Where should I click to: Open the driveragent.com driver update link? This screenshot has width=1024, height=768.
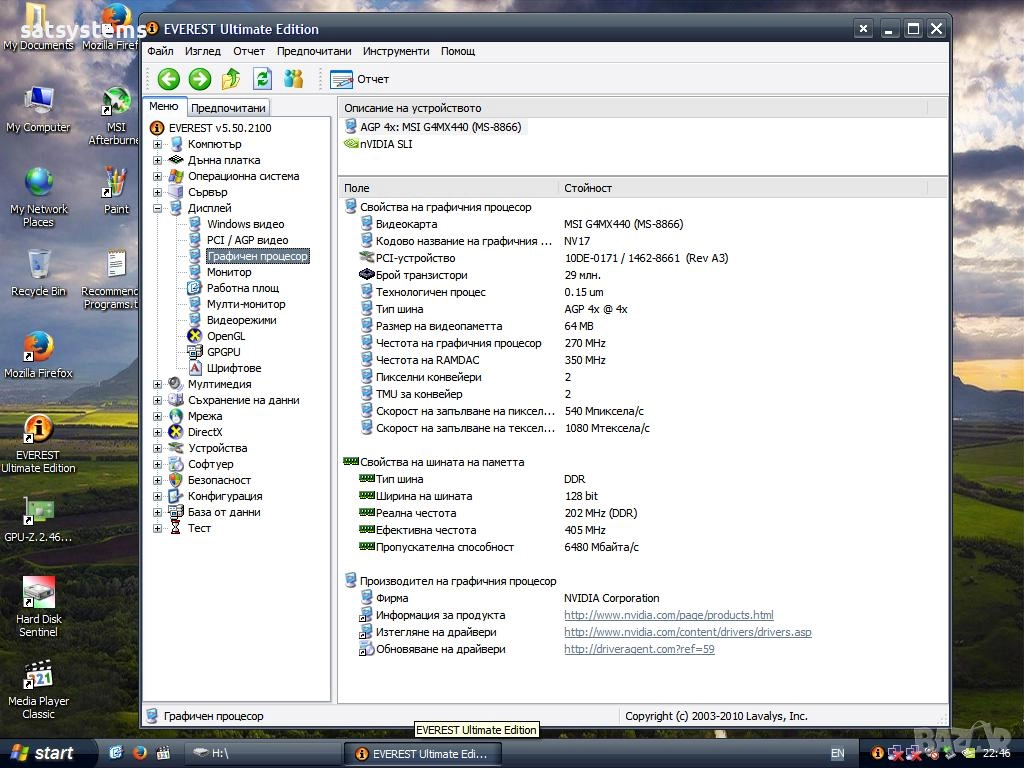[x=639, y=649]
